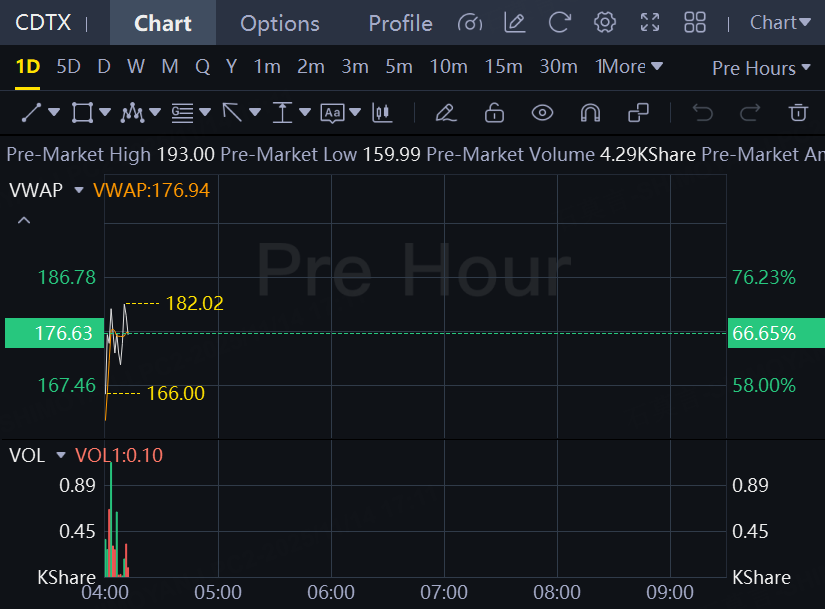
Task: Enter fullscreen with the expand icon
Action: coord(650,23)
